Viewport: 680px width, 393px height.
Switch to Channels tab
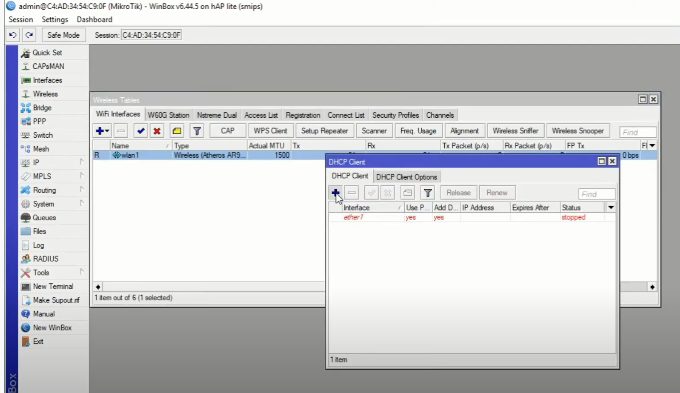tap(440, 115)
